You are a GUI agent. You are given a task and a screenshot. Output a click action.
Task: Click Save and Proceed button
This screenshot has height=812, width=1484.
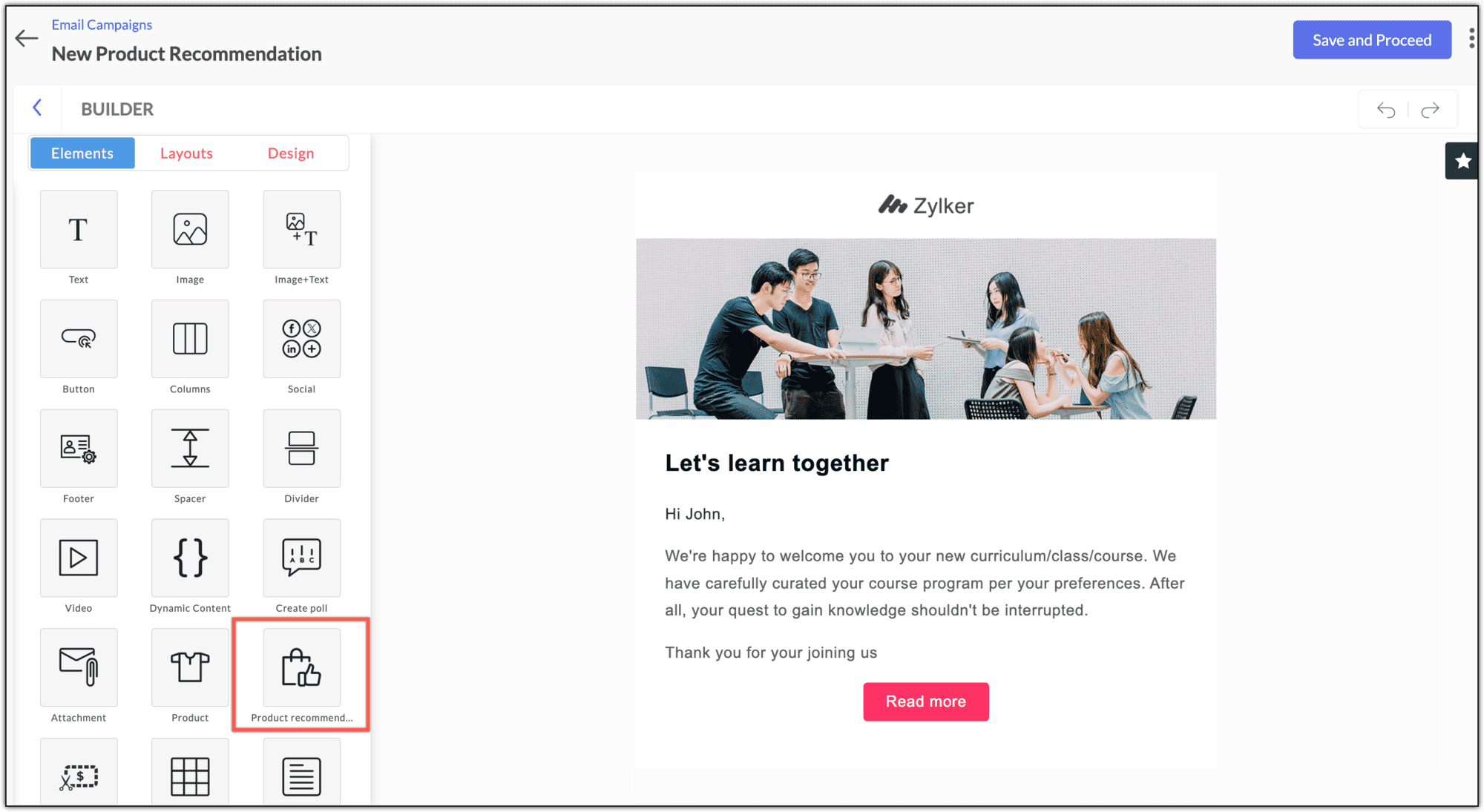click(x=1372, y=40)
